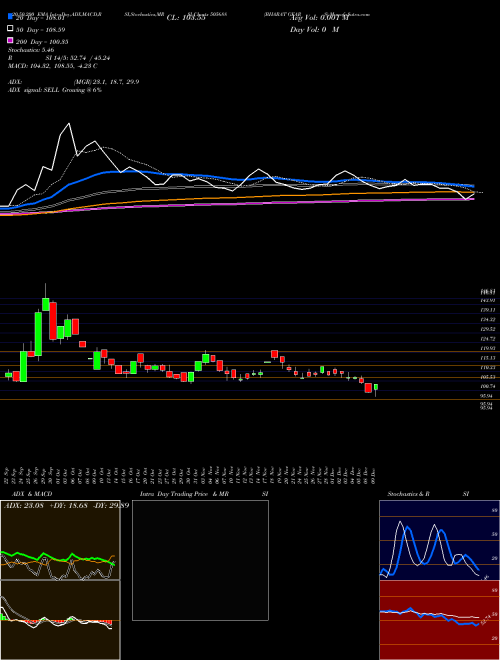Click the magenta 200 Day legend swatch
The width and height of the screenshot is (500, 660).
pos(11,40)
